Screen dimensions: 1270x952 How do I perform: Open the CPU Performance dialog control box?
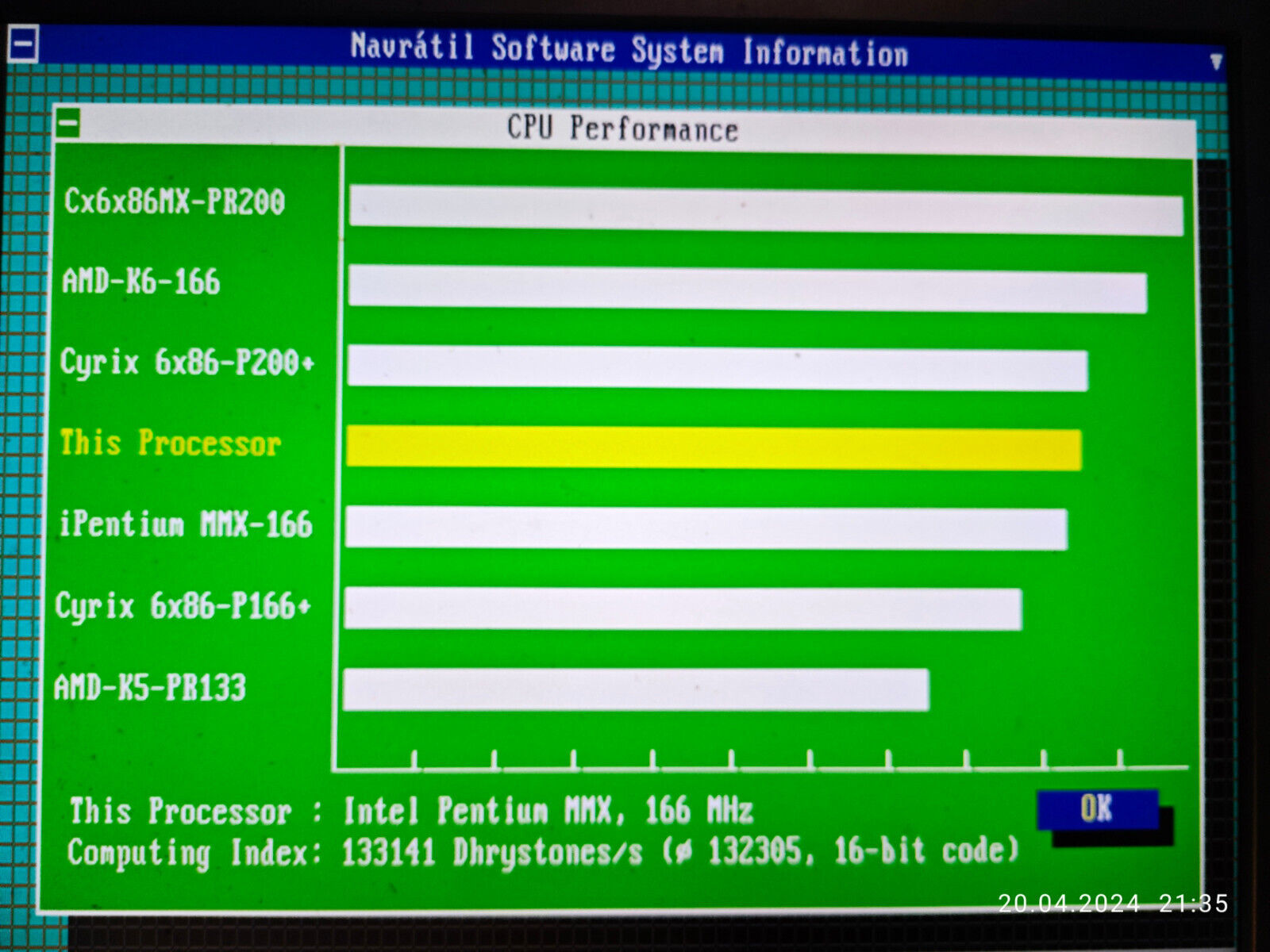click(68, 123)
